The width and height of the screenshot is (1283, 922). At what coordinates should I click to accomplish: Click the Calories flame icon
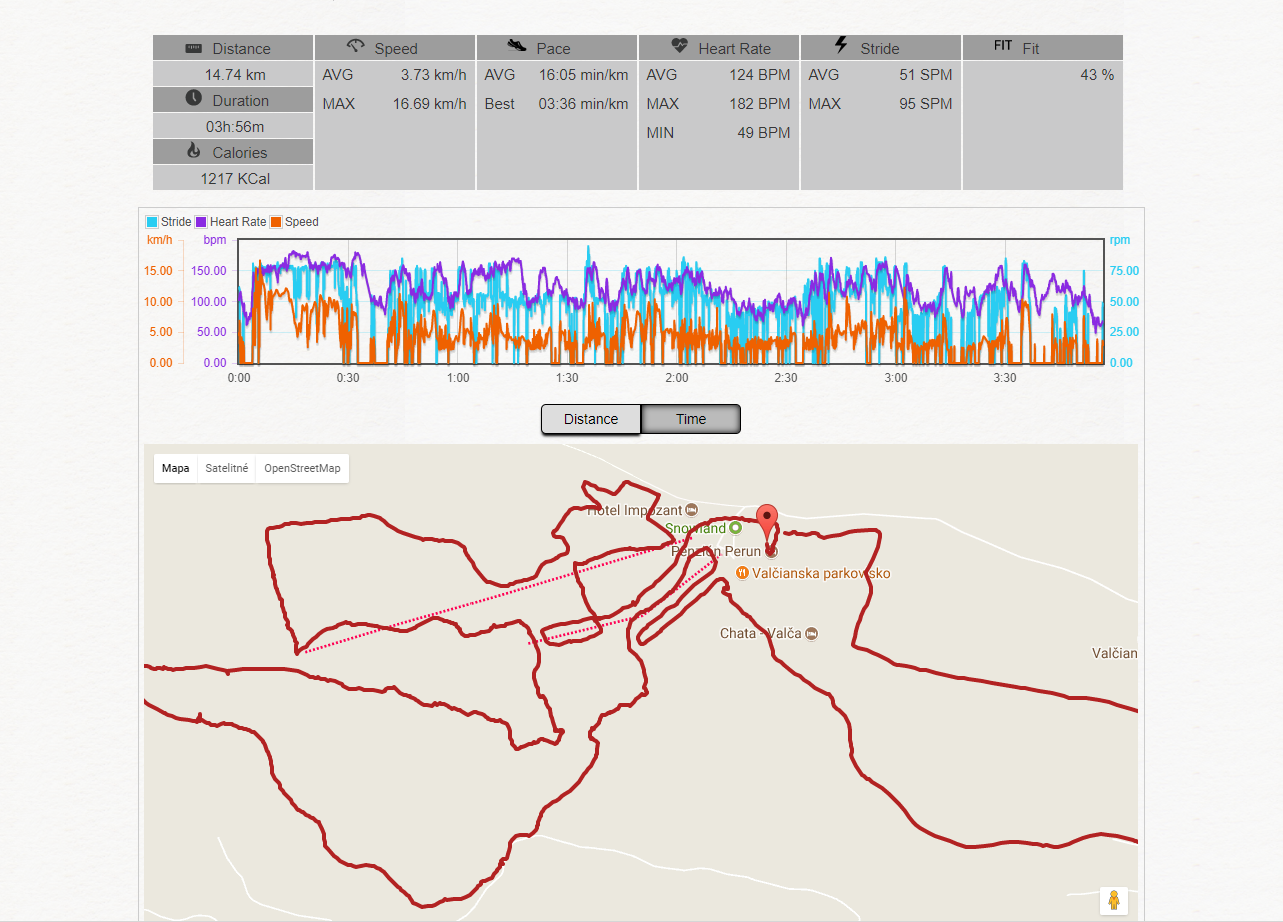194,151
